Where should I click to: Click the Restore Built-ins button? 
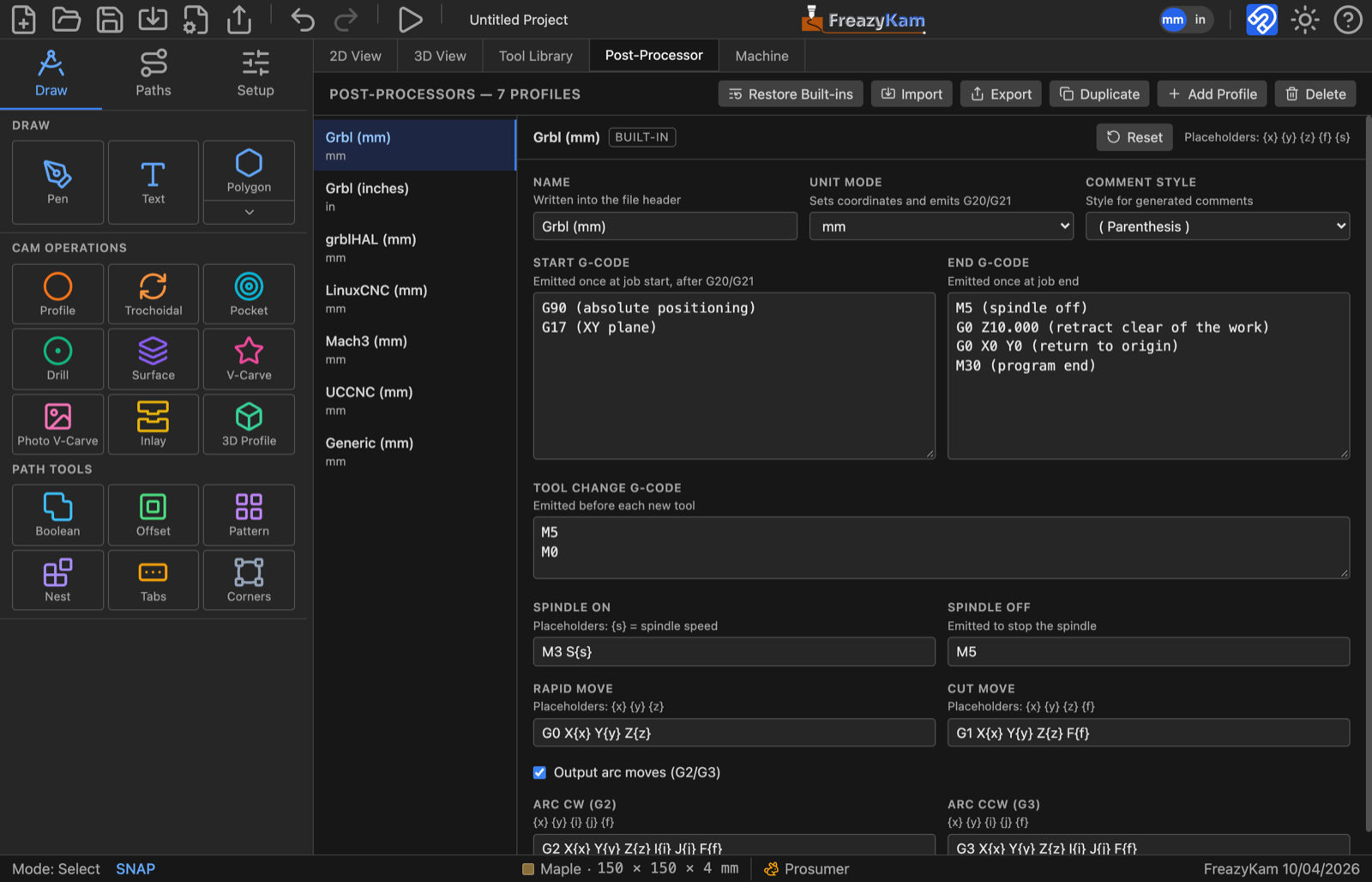click(791, 94)
